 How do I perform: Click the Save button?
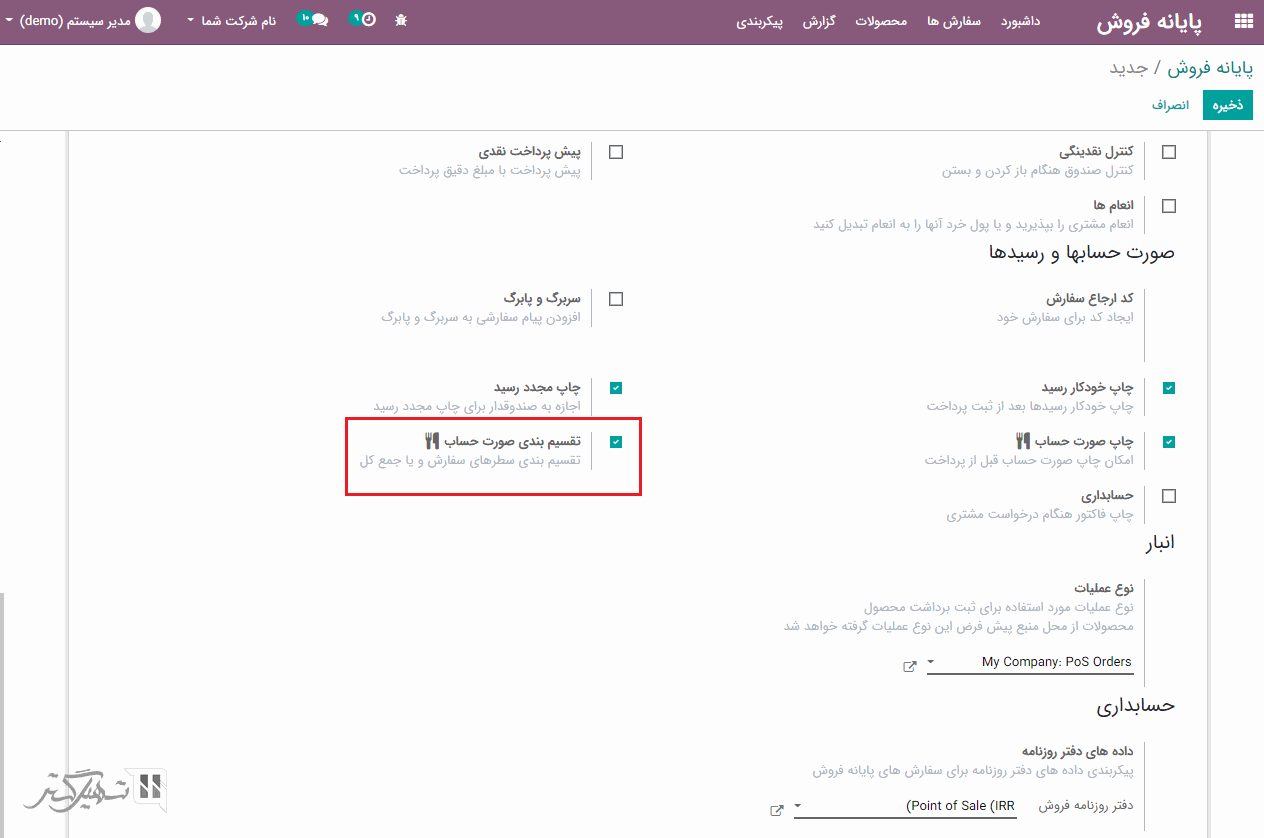click(x=1227, y=105)
